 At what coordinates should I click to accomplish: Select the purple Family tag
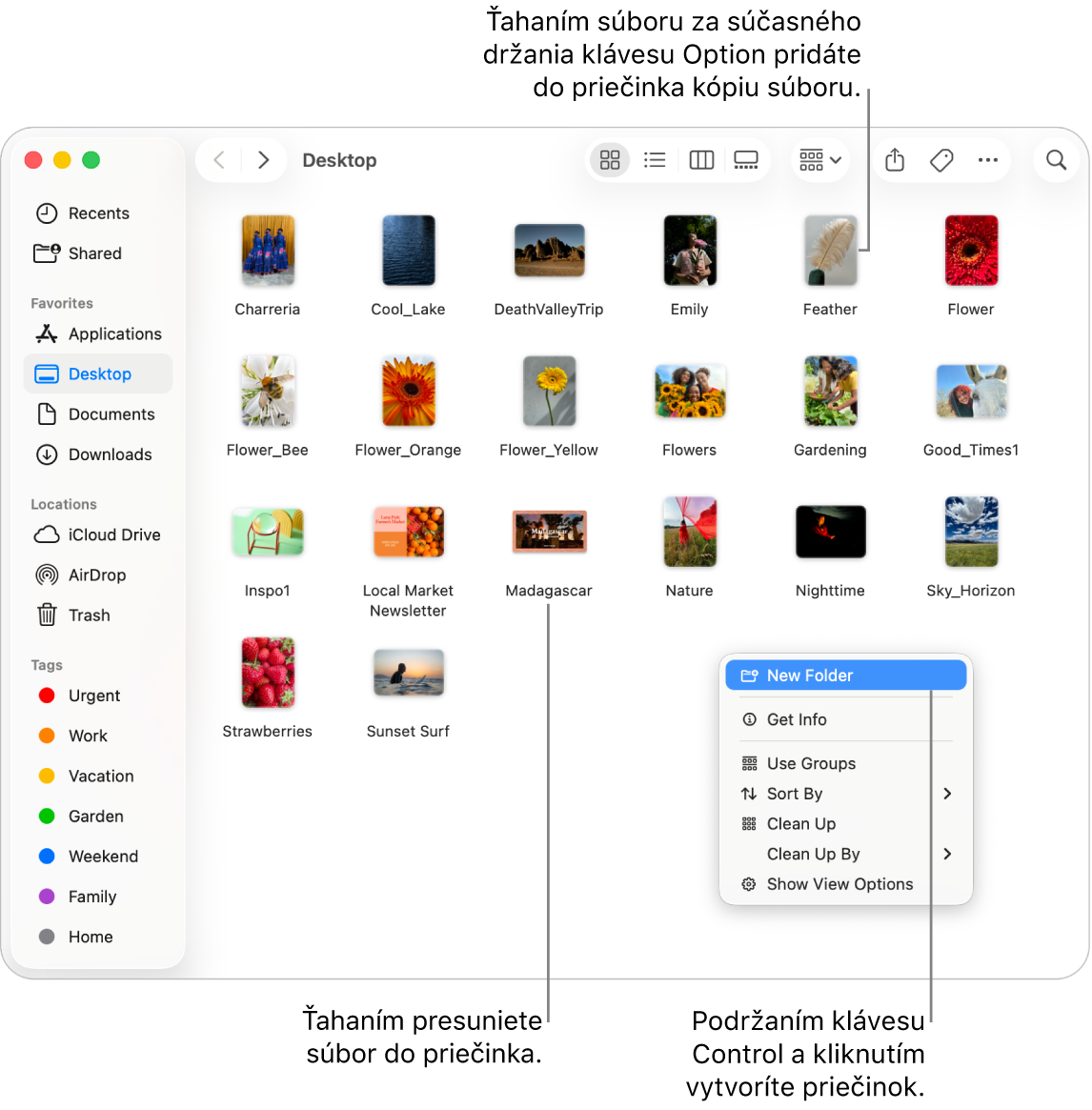[98, 897]
